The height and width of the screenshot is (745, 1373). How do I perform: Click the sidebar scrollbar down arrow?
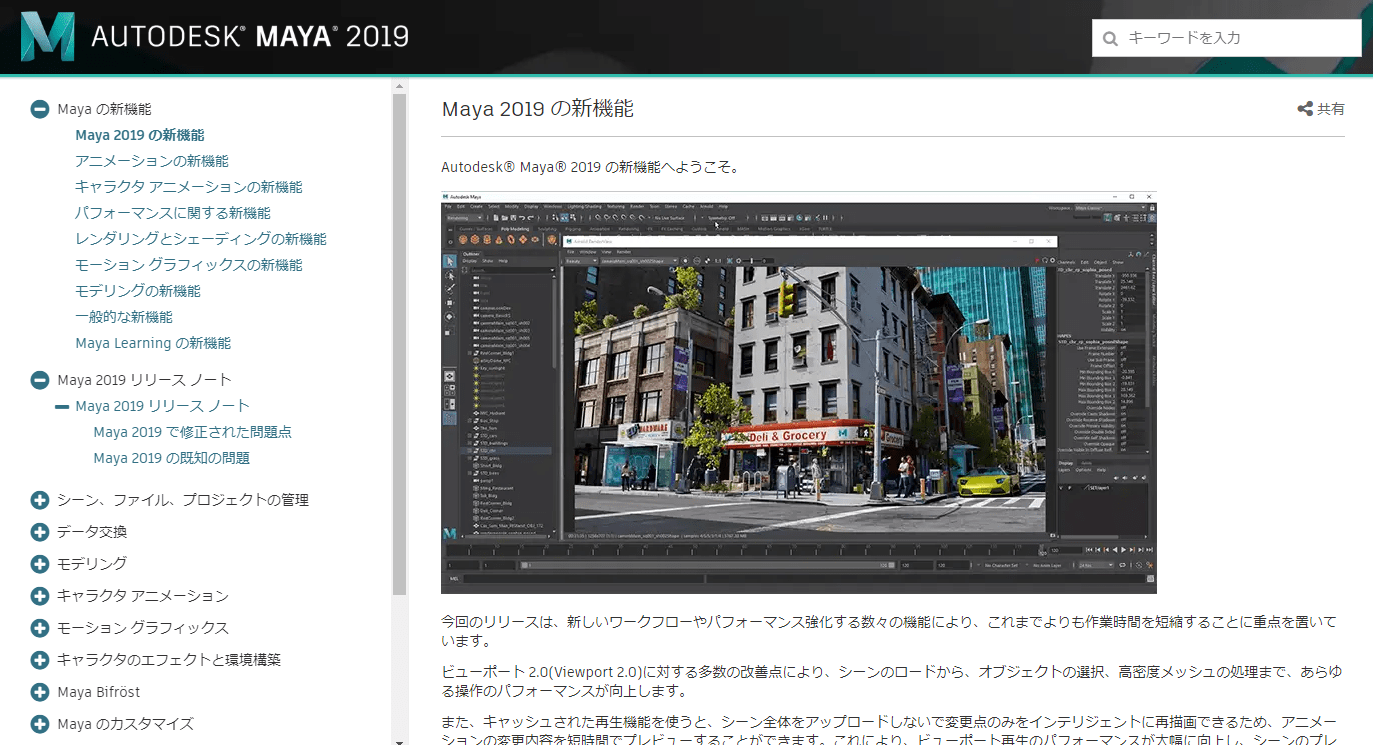[x=399, y=741]
